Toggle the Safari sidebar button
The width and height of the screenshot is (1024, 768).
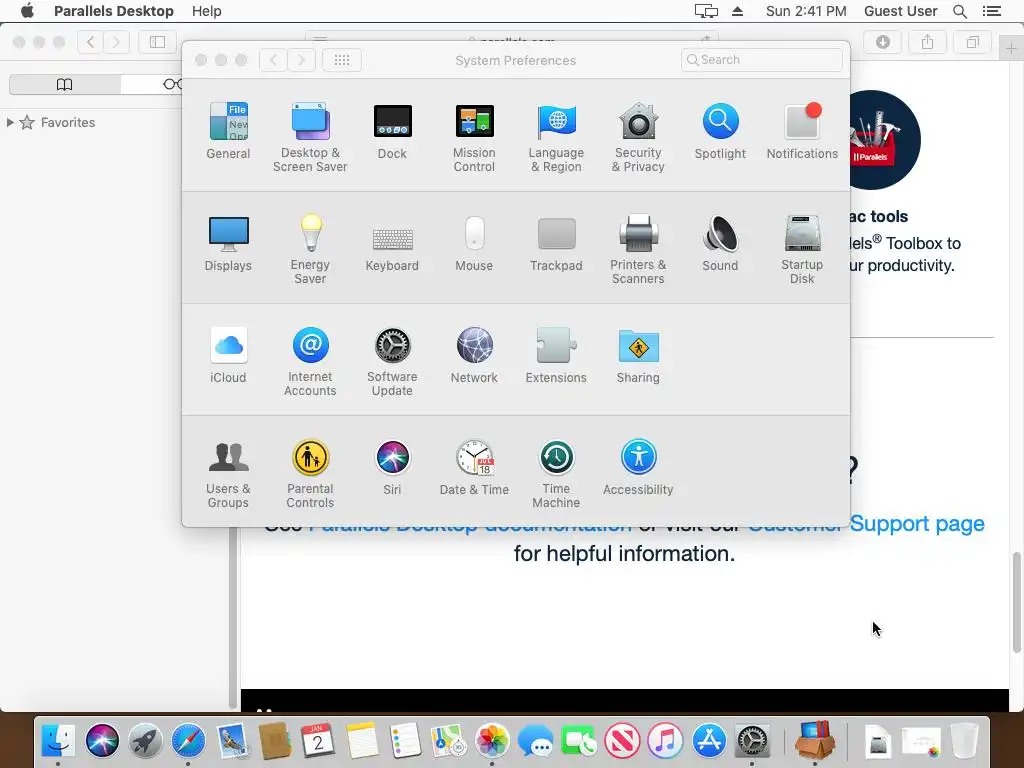pyautogui.click(x=157, y=42)
